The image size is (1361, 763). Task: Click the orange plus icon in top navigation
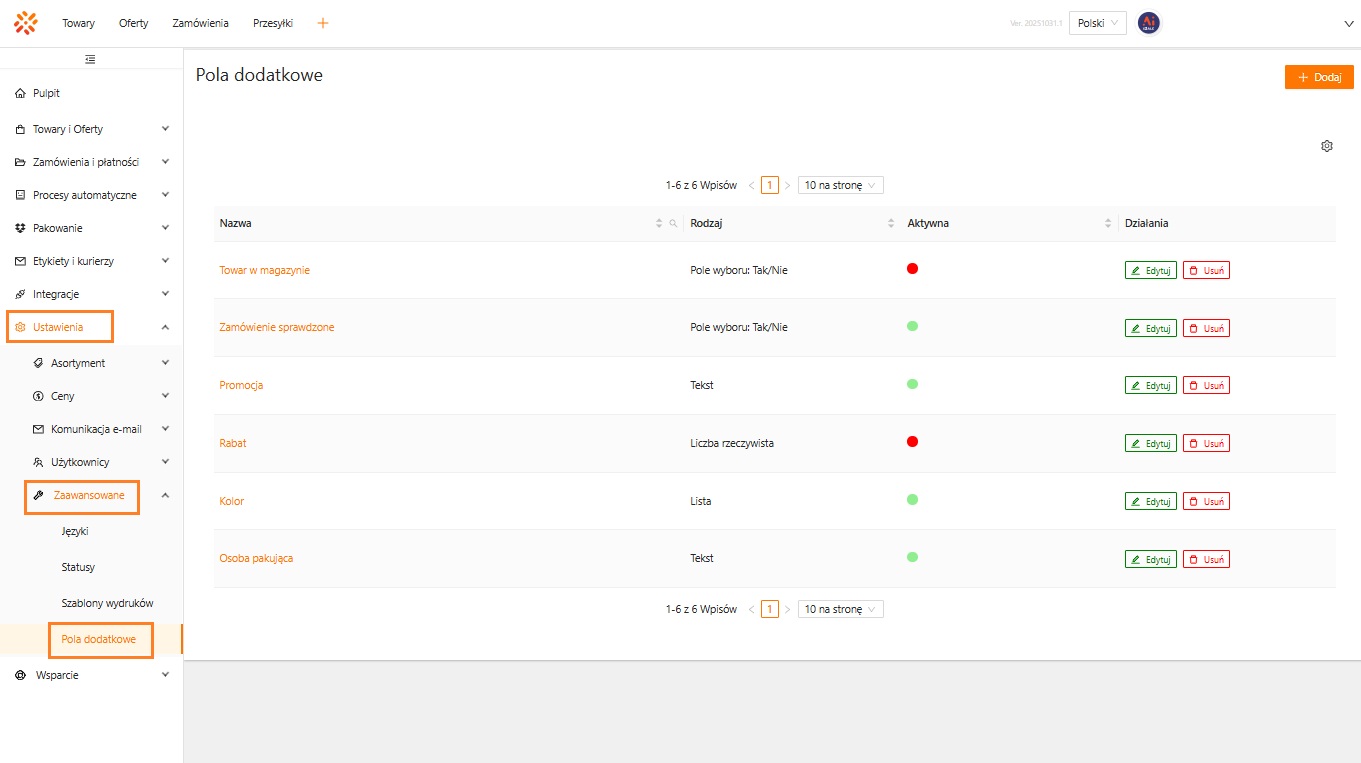[322, 23]
